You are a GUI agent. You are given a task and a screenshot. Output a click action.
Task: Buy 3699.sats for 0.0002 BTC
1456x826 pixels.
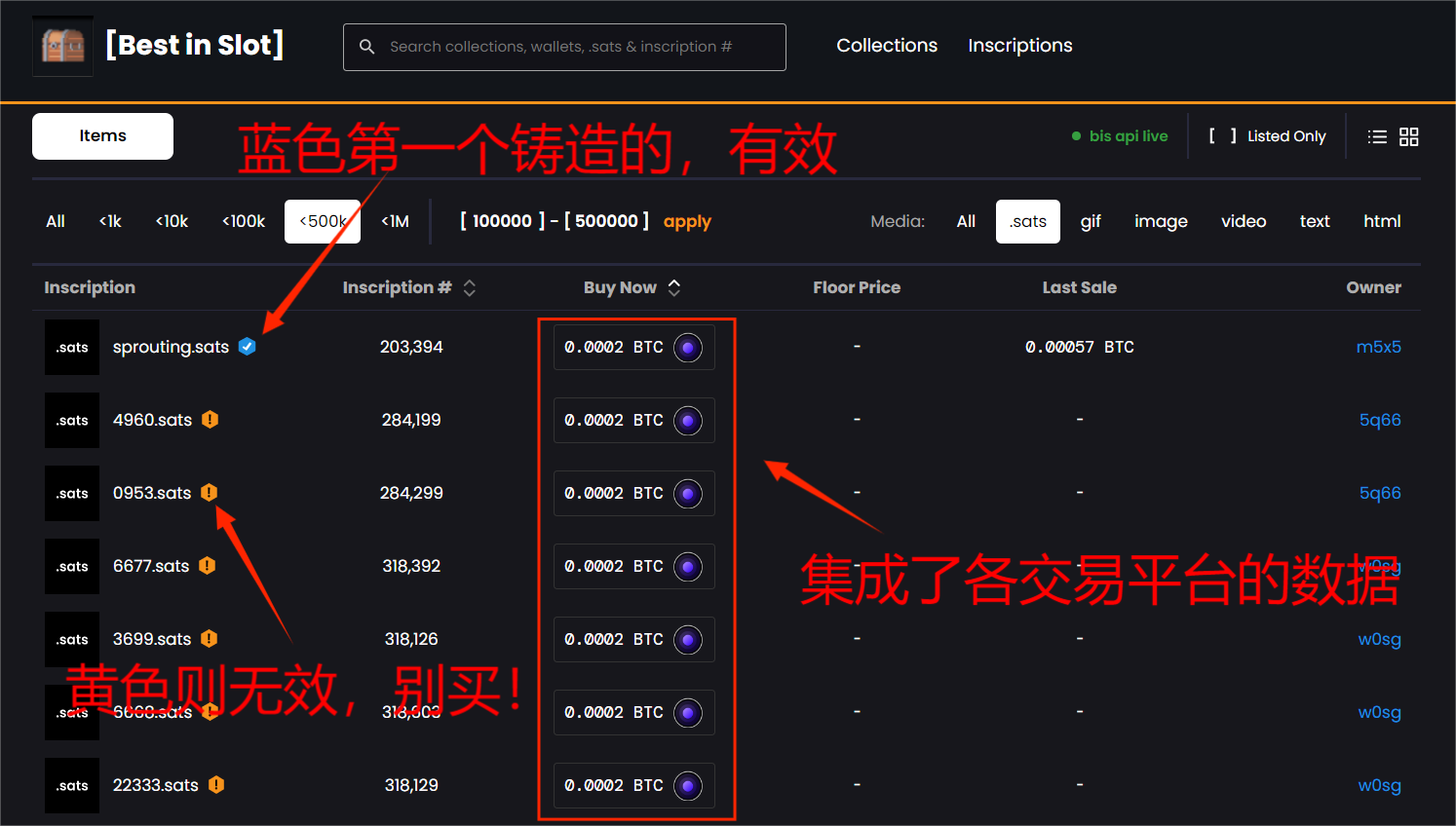pyautogui.click(x=633, y=640)
